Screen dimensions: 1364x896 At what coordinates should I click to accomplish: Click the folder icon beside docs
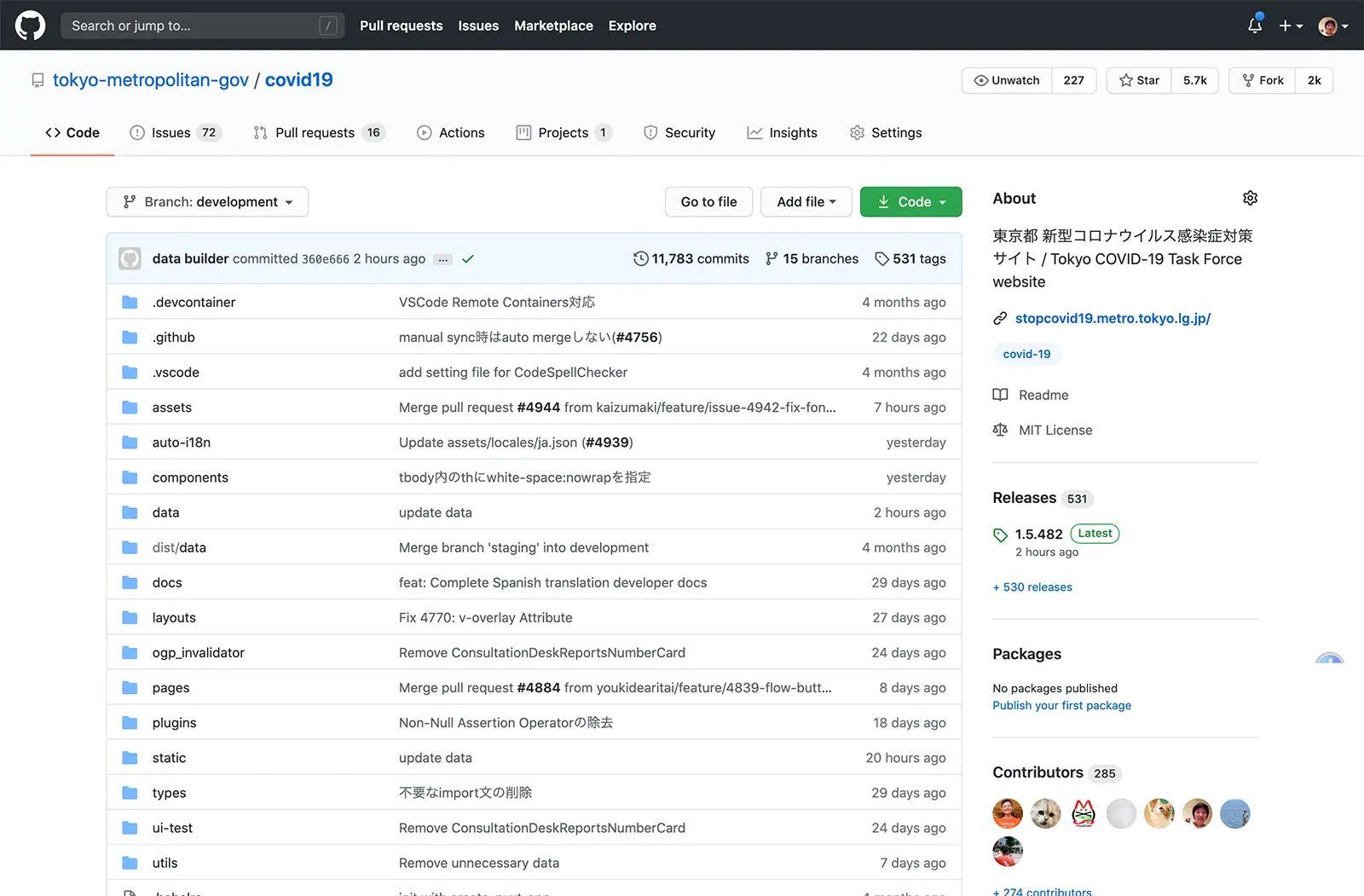[x=130, y=582]
